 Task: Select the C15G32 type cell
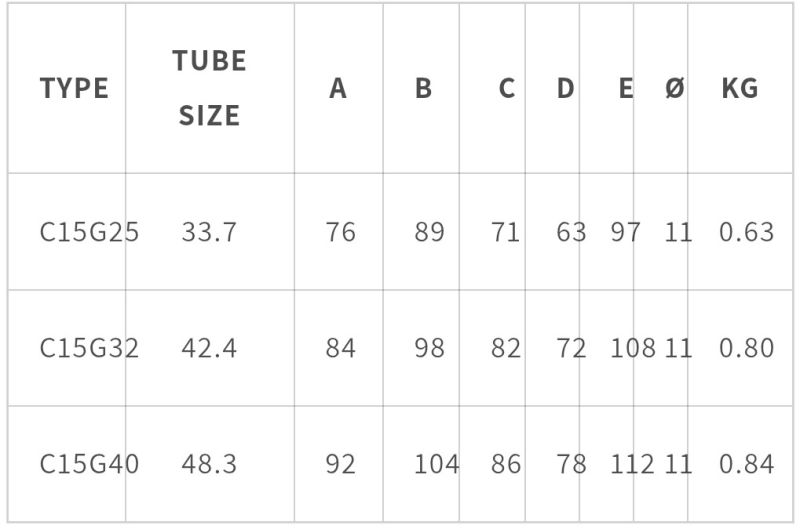(x=89, y=349)
